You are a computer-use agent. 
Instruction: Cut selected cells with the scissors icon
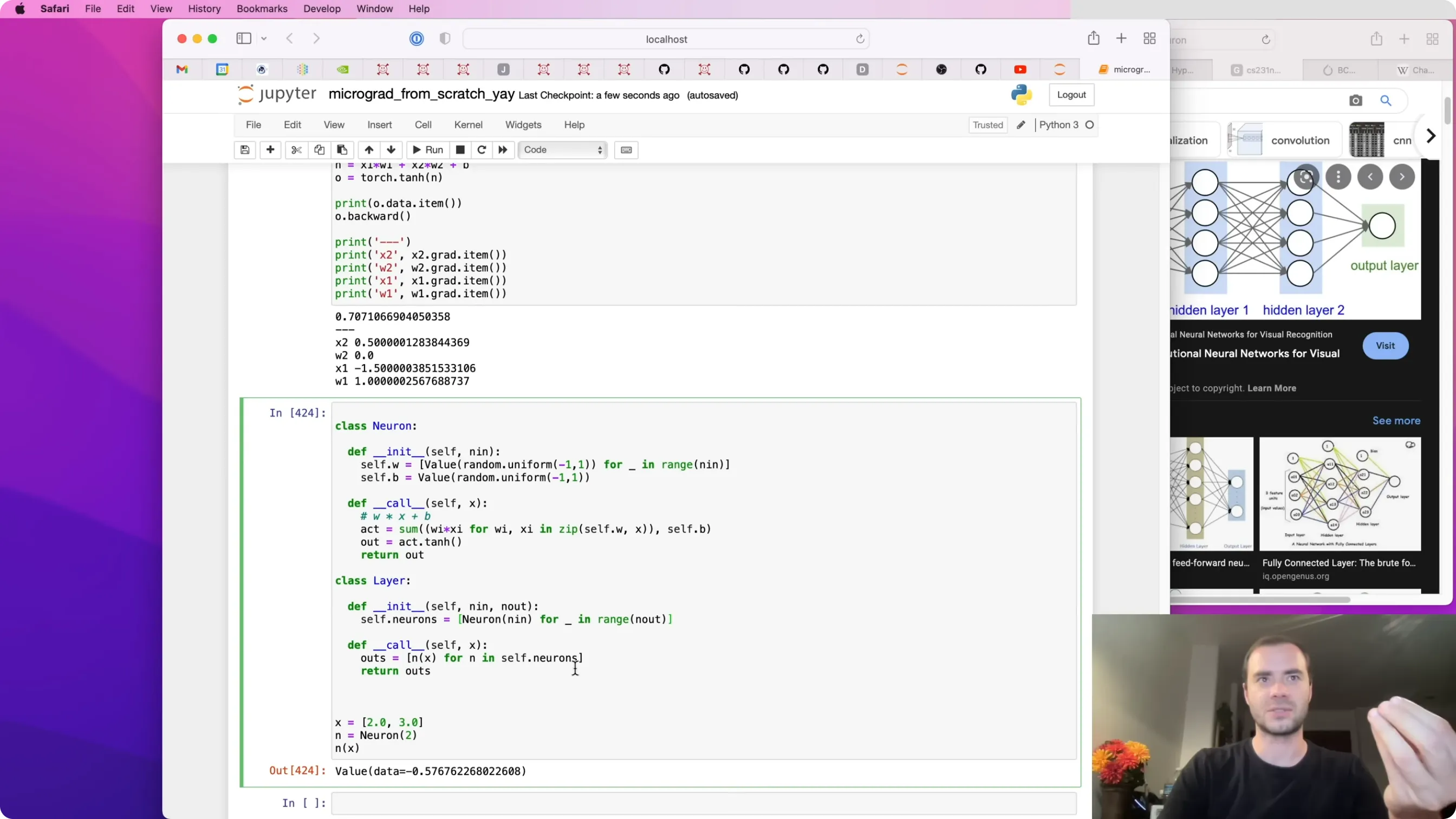click(x=296, y=150)
